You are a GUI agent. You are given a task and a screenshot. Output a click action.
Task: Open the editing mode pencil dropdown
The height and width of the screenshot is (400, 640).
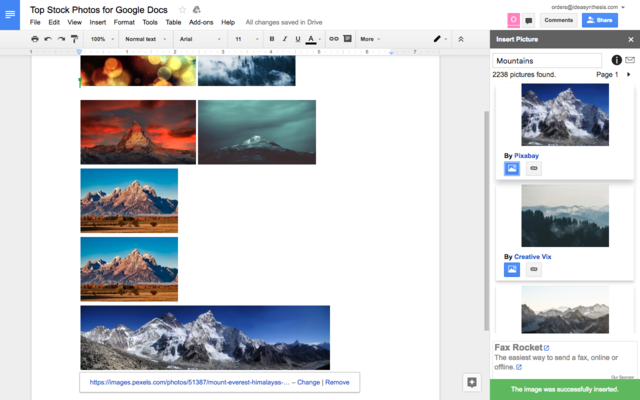pyautogui.click(x=440, y=39)
